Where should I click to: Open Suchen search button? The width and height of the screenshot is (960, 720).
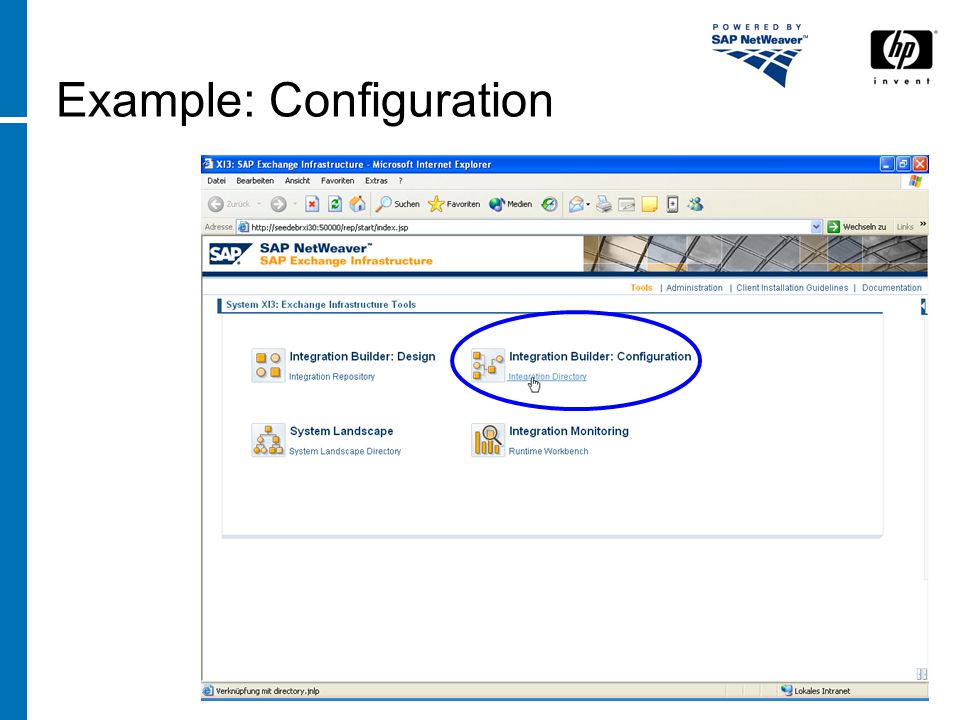pos(397,204)
